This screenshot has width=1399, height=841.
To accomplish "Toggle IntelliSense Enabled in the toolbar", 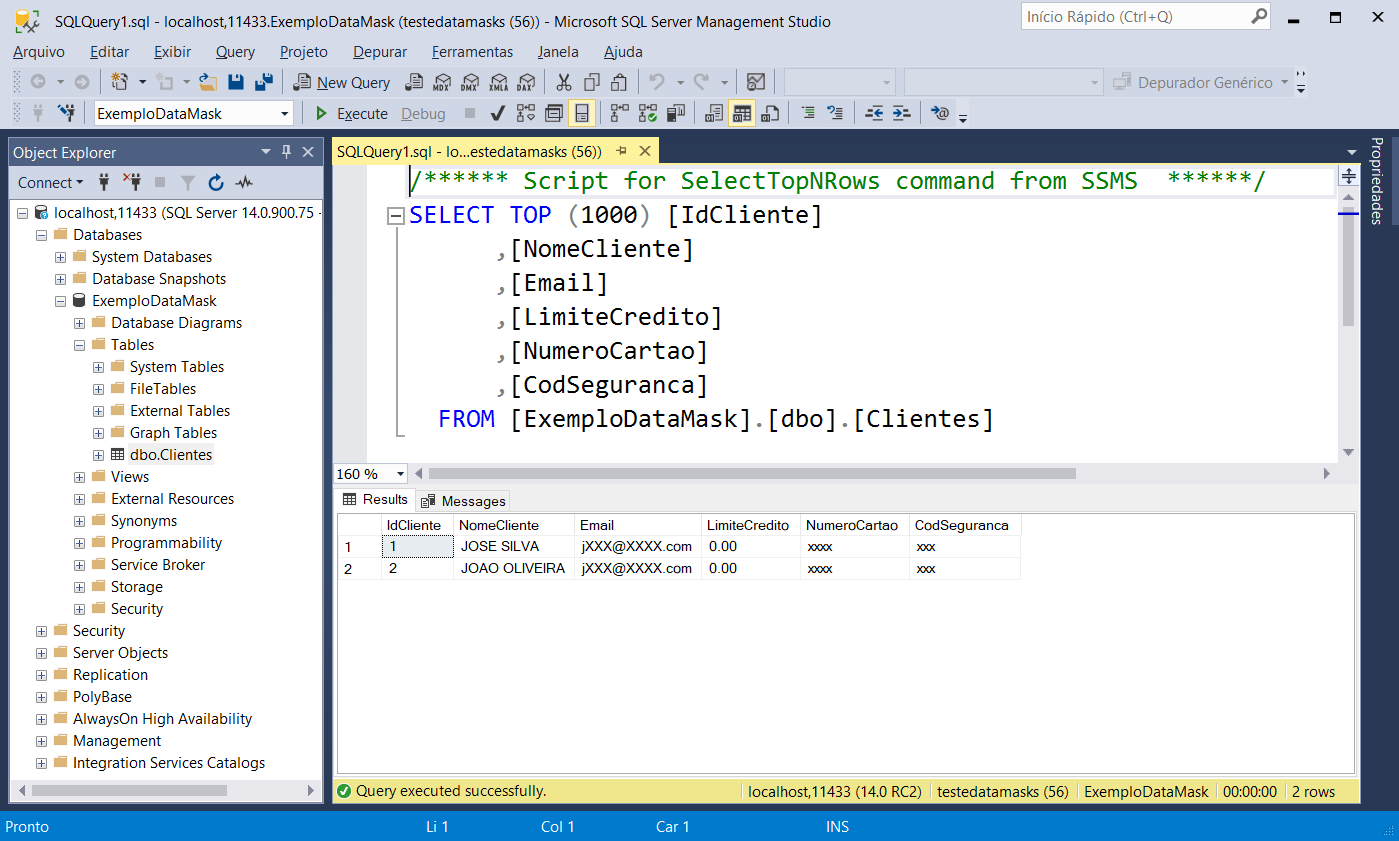I will tap(581, 113).
